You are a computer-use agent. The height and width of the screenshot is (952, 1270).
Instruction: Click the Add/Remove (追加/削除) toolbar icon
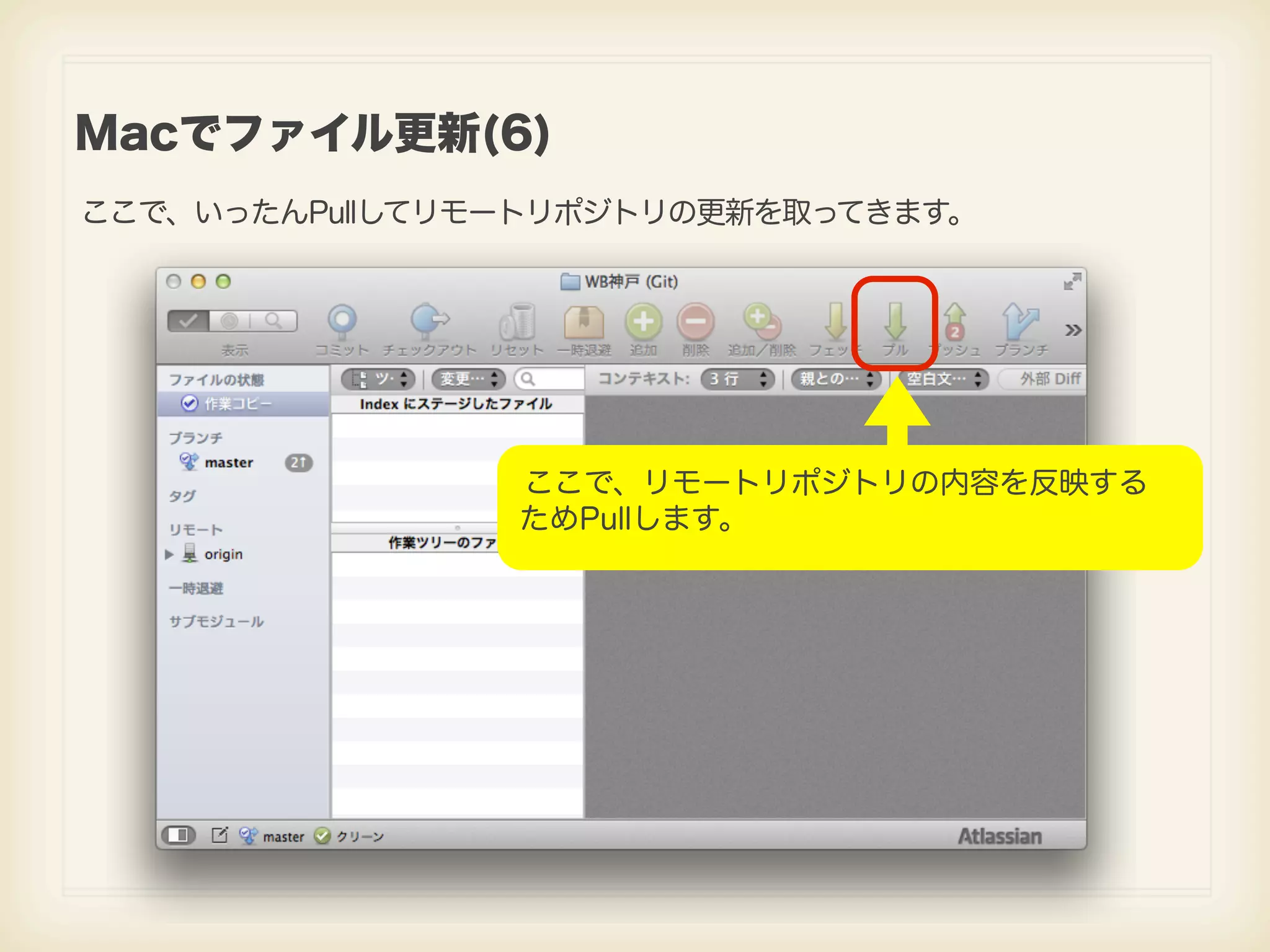coord(762,322)
